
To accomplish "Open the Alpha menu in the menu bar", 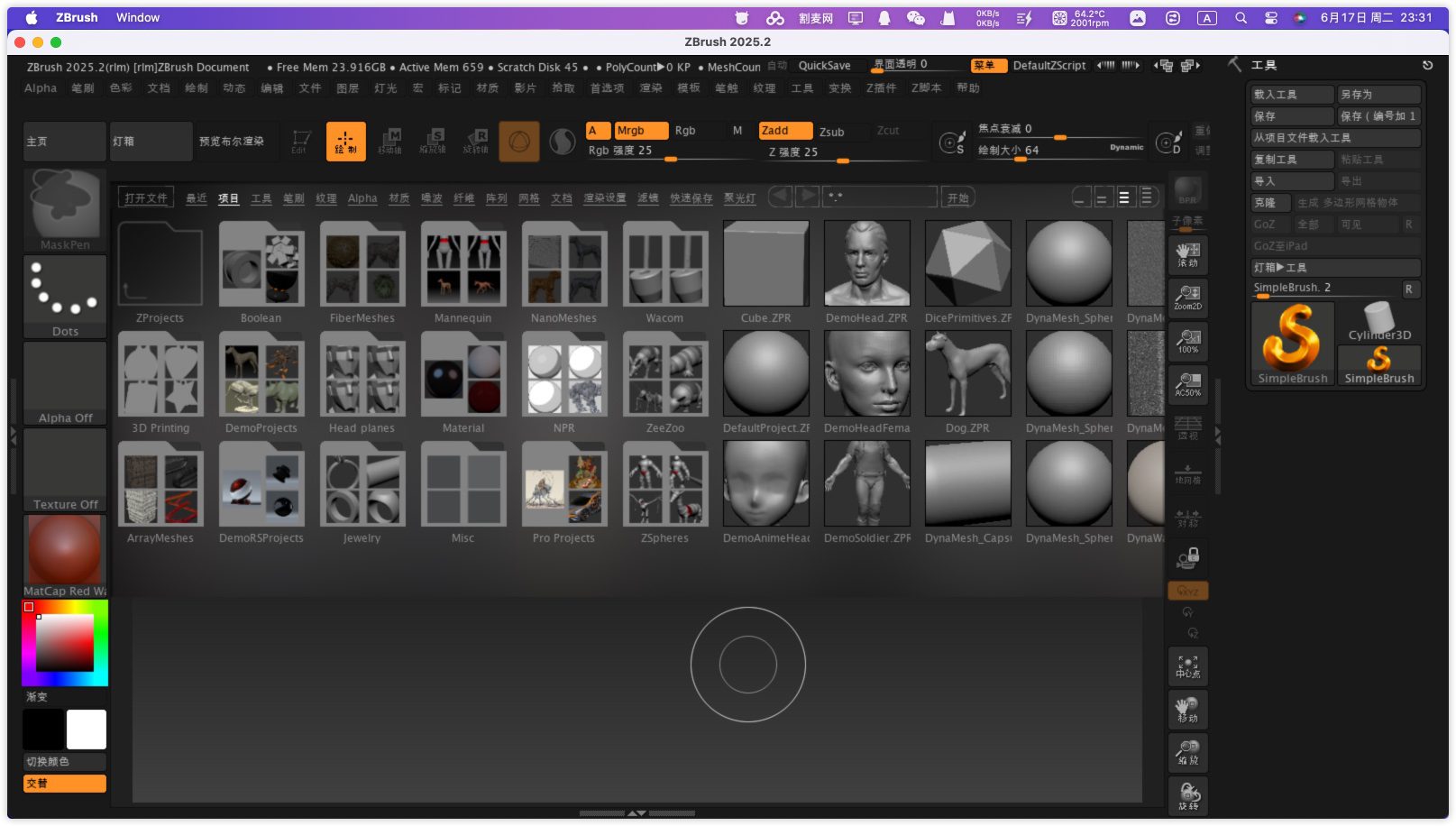I will [x=41, y=87].
